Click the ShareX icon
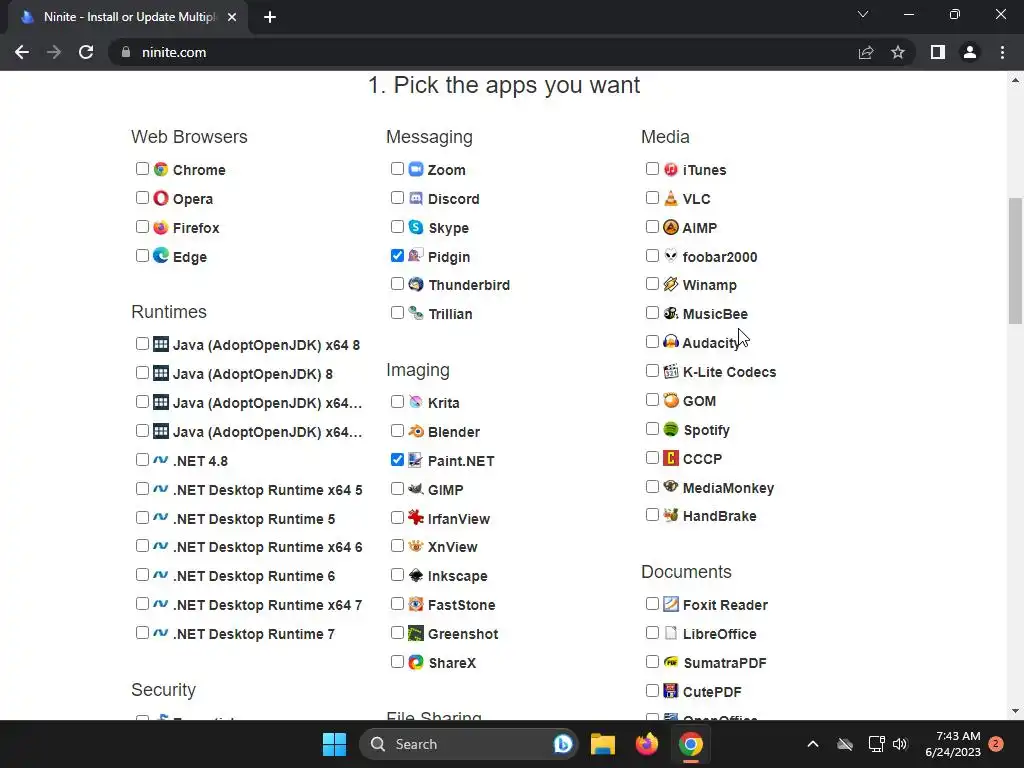 [x=416, y=662]
